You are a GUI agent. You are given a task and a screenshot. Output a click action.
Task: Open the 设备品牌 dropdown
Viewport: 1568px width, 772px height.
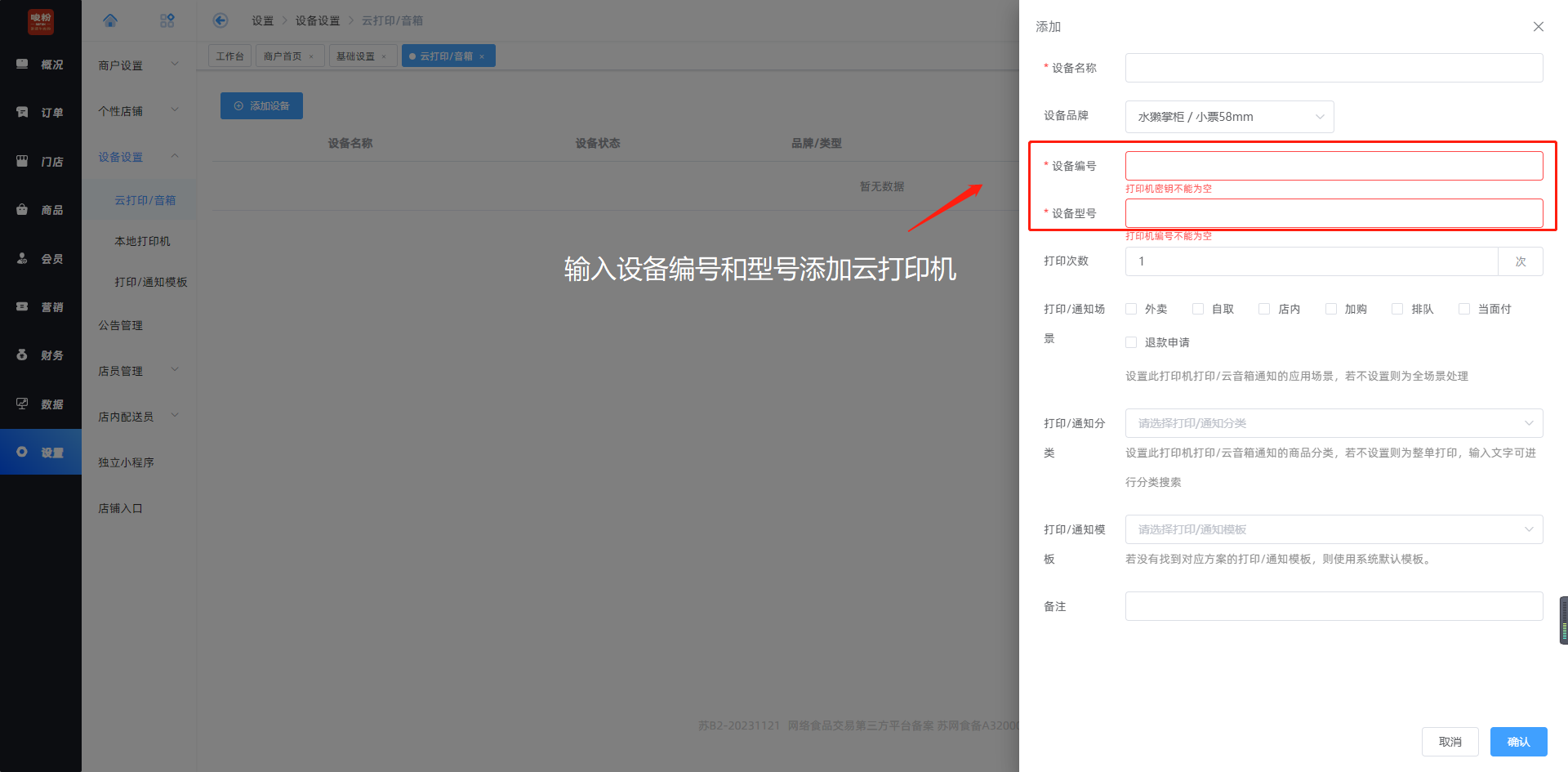click(x=1229, y=117)
